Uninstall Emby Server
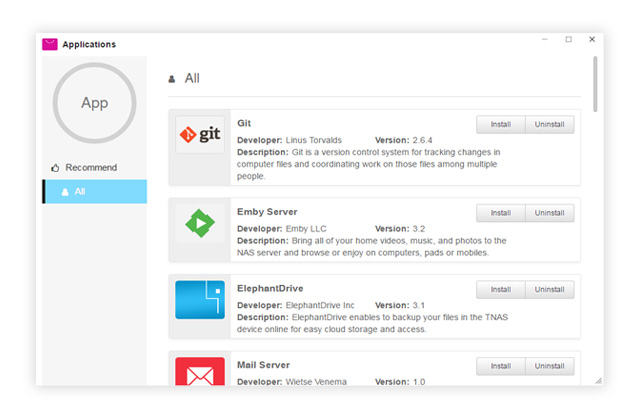 549,213
